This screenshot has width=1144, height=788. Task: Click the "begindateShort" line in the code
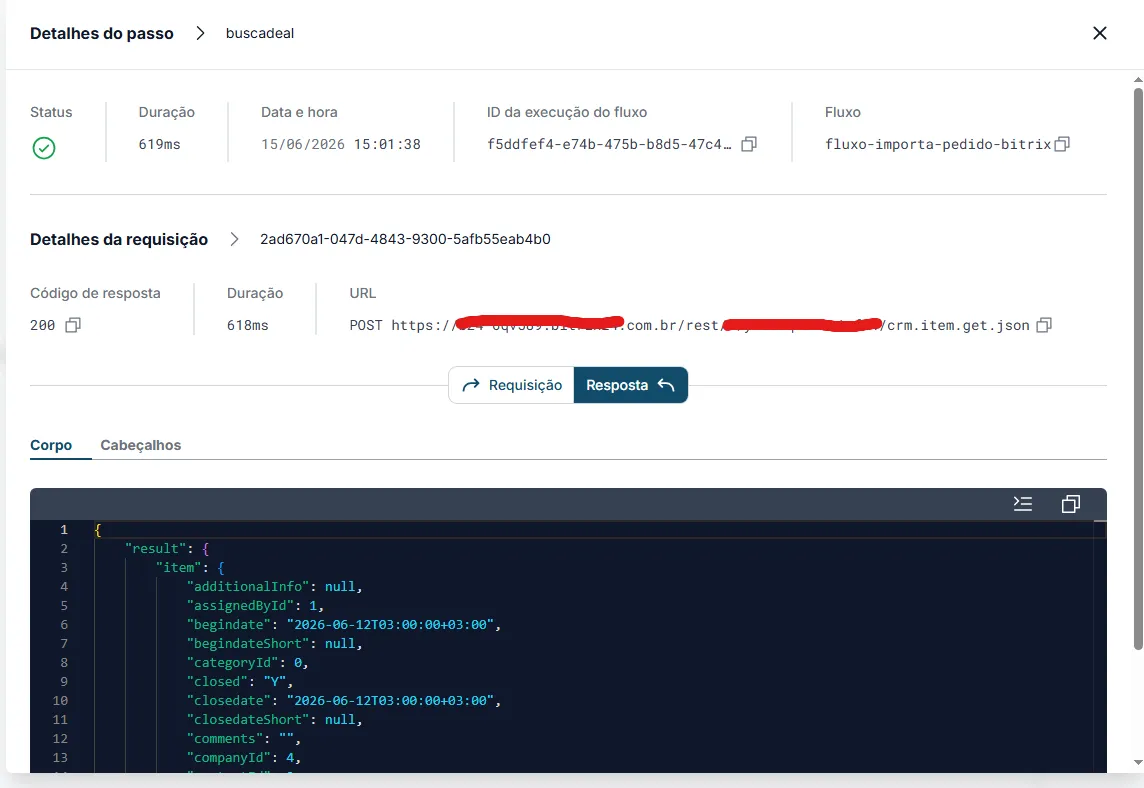pos(274,644)
